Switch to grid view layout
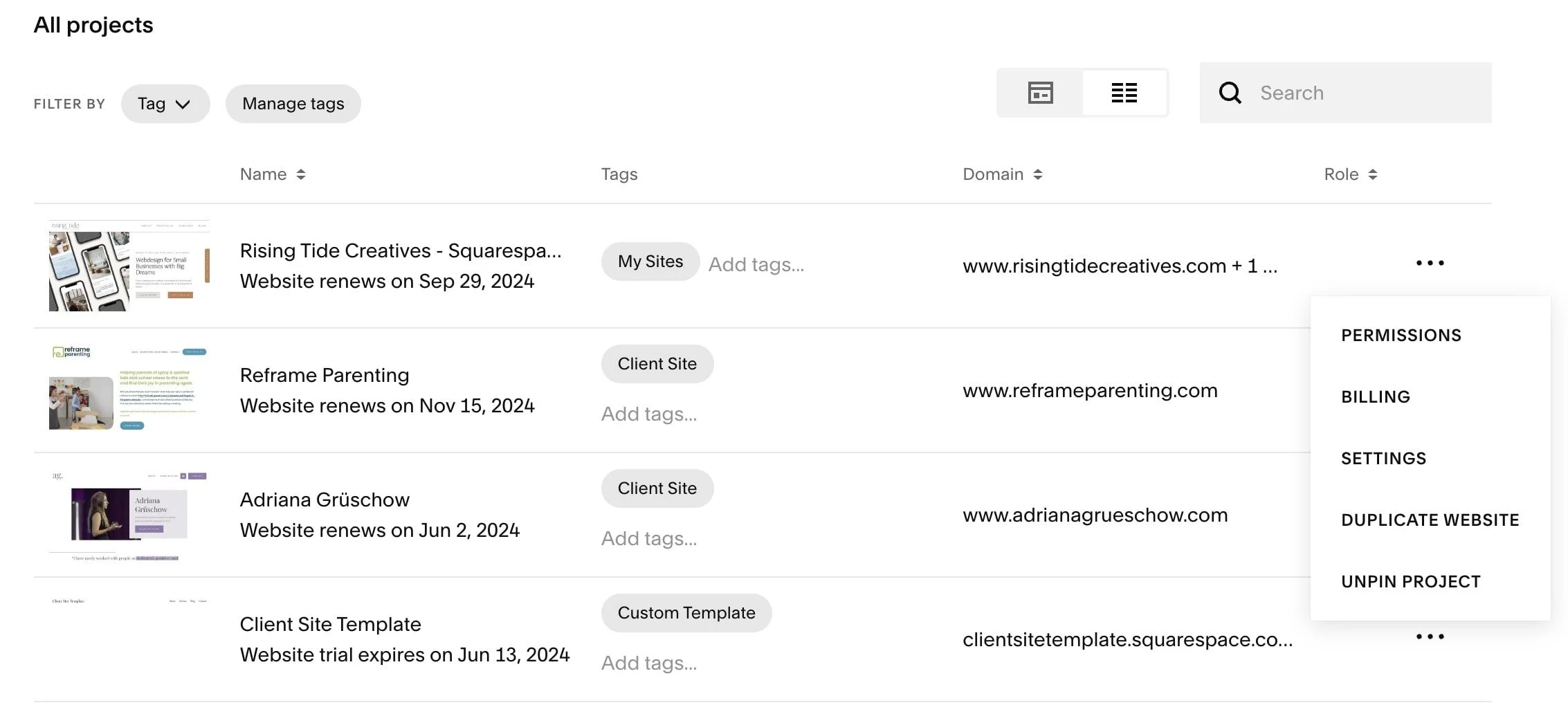 tap(1040, 93)
